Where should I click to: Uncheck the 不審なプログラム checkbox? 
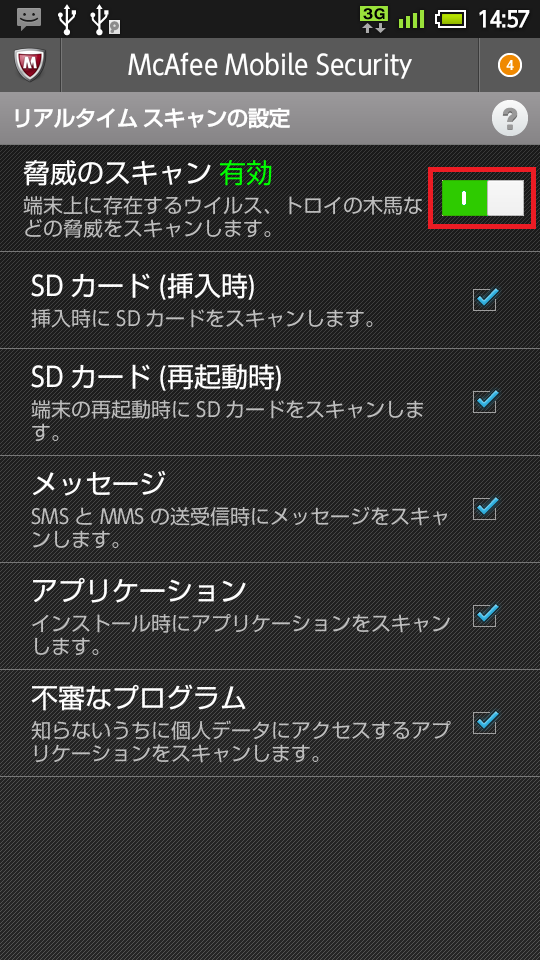[x=485, y=722]
